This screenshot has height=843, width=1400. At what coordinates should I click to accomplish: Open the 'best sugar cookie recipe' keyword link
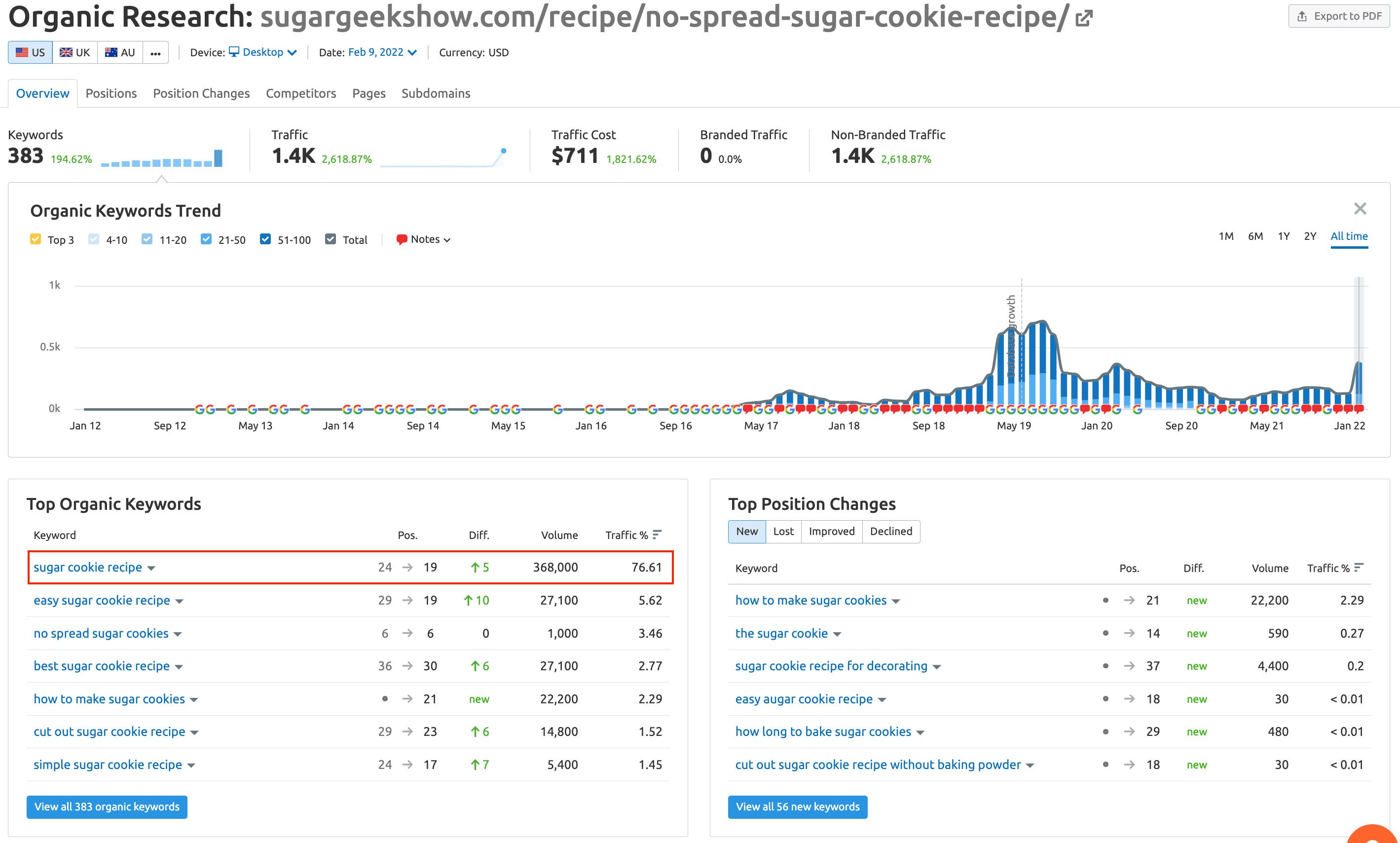[x=102, y=666]
